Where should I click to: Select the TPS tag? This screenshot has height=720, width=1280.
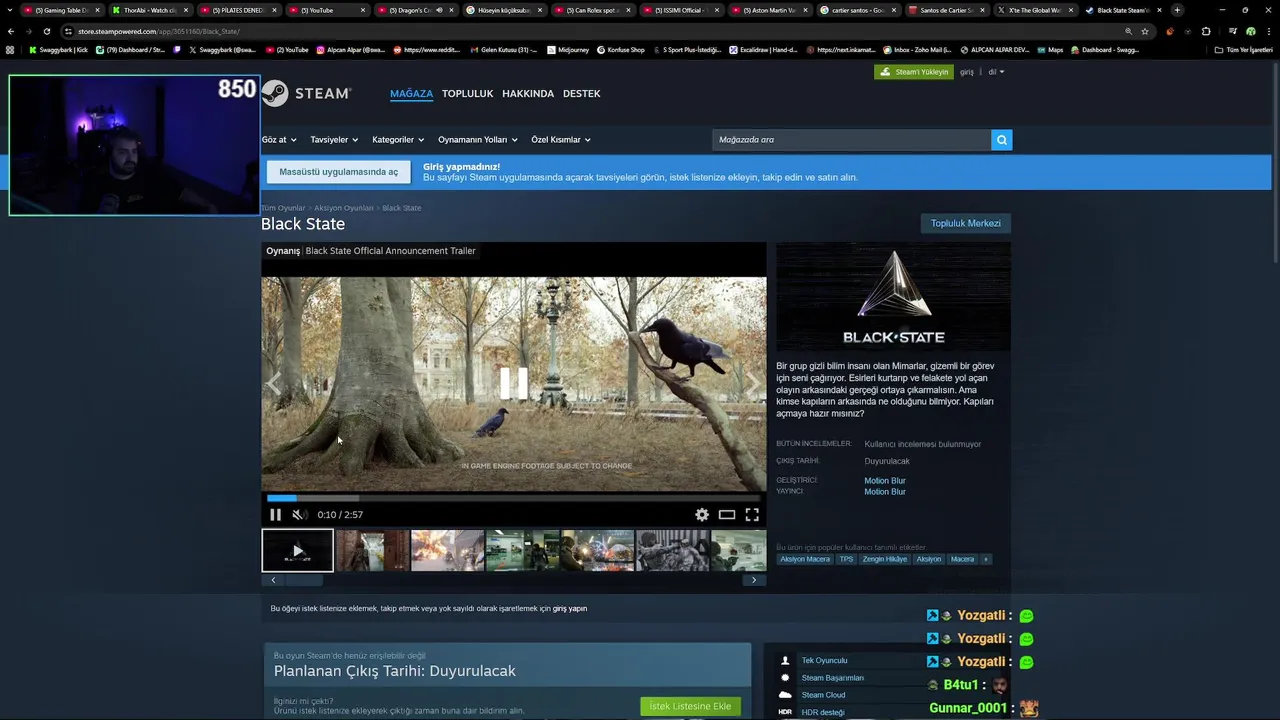(x=846, y=559)
